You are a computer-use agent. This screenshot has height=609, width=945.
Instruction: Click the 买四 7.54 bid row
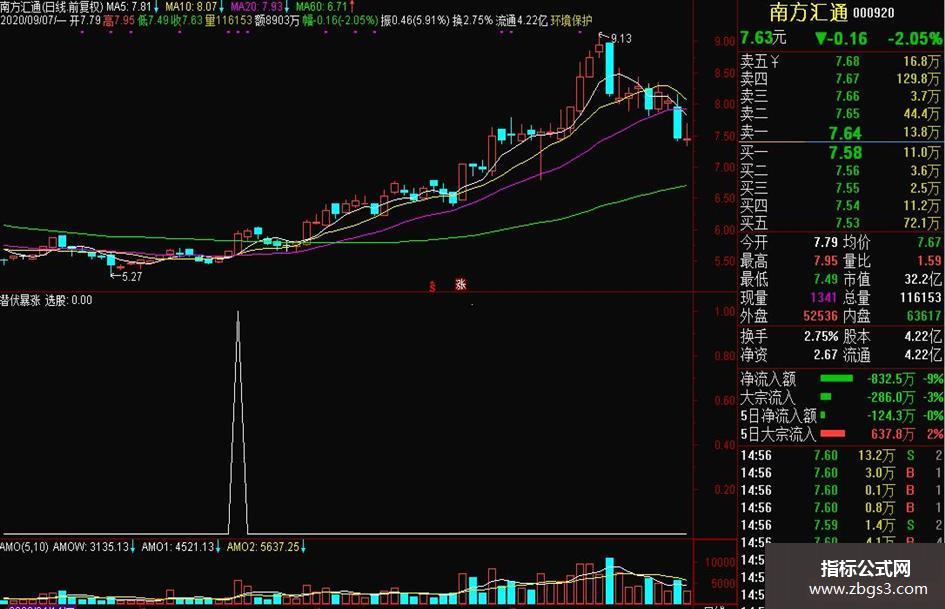[840, 206]
